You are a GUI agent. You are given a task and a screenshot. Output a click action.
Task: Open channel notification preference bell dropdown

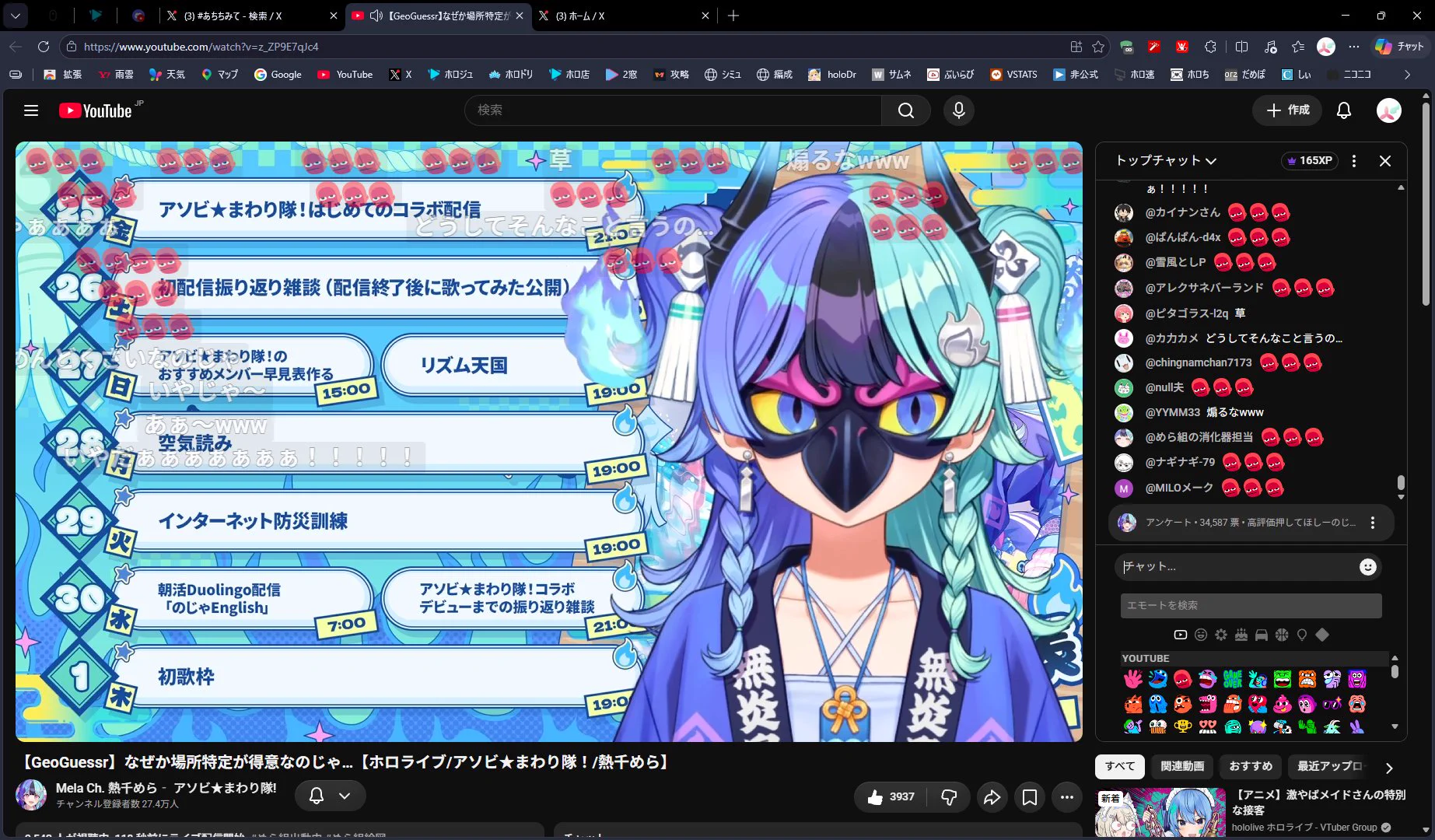pos(330,796)
